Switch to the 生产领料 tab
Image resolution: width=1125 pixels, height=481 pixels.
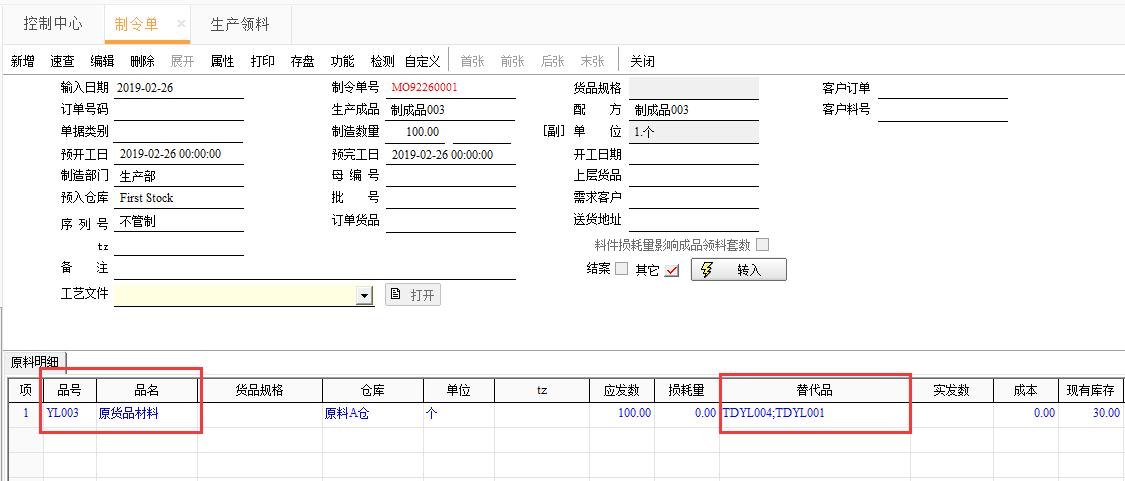point(239,23)
